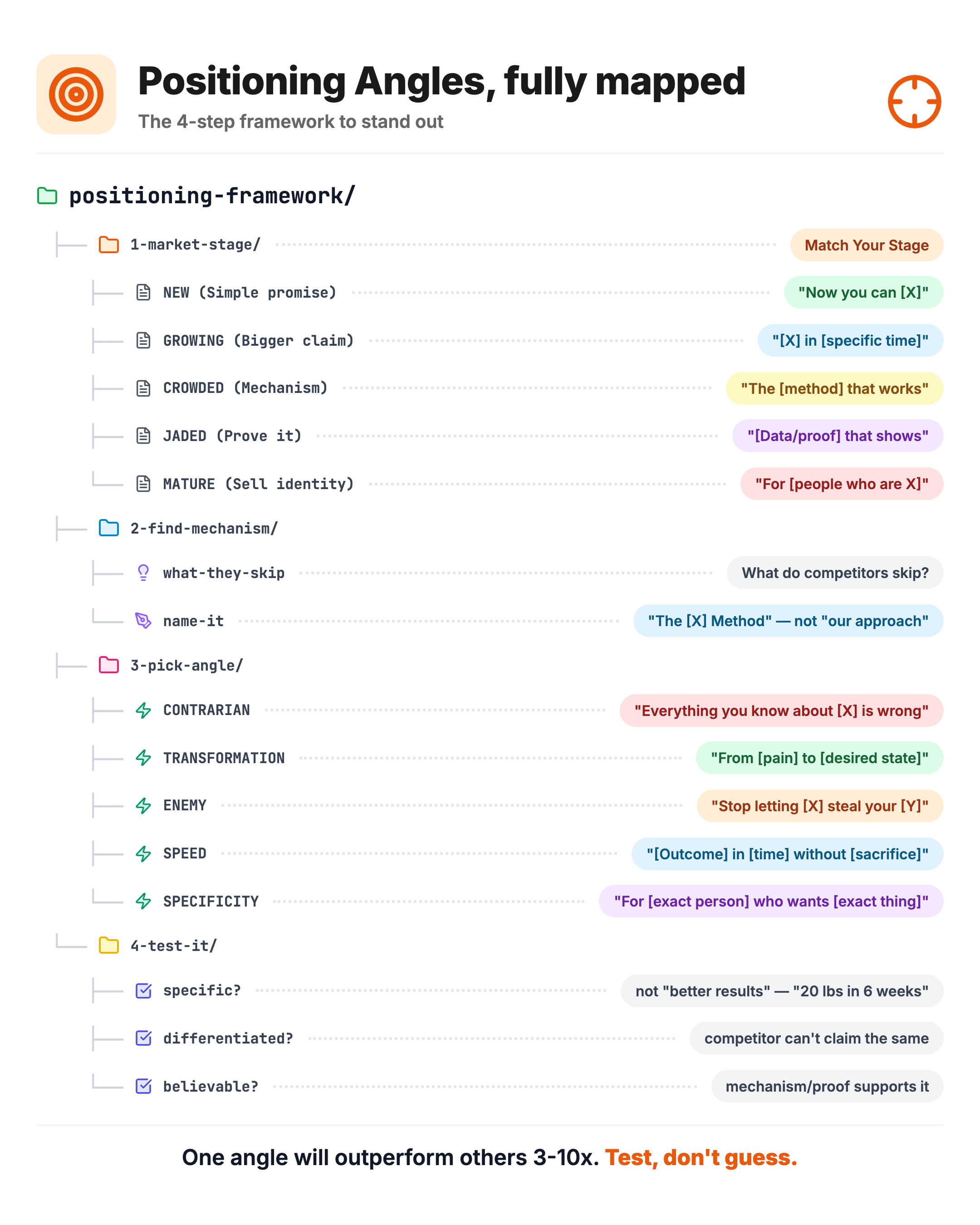Click the lightning bolt icon next to CONTRARIAN
Screen dimensions: 980x1225
143,710
